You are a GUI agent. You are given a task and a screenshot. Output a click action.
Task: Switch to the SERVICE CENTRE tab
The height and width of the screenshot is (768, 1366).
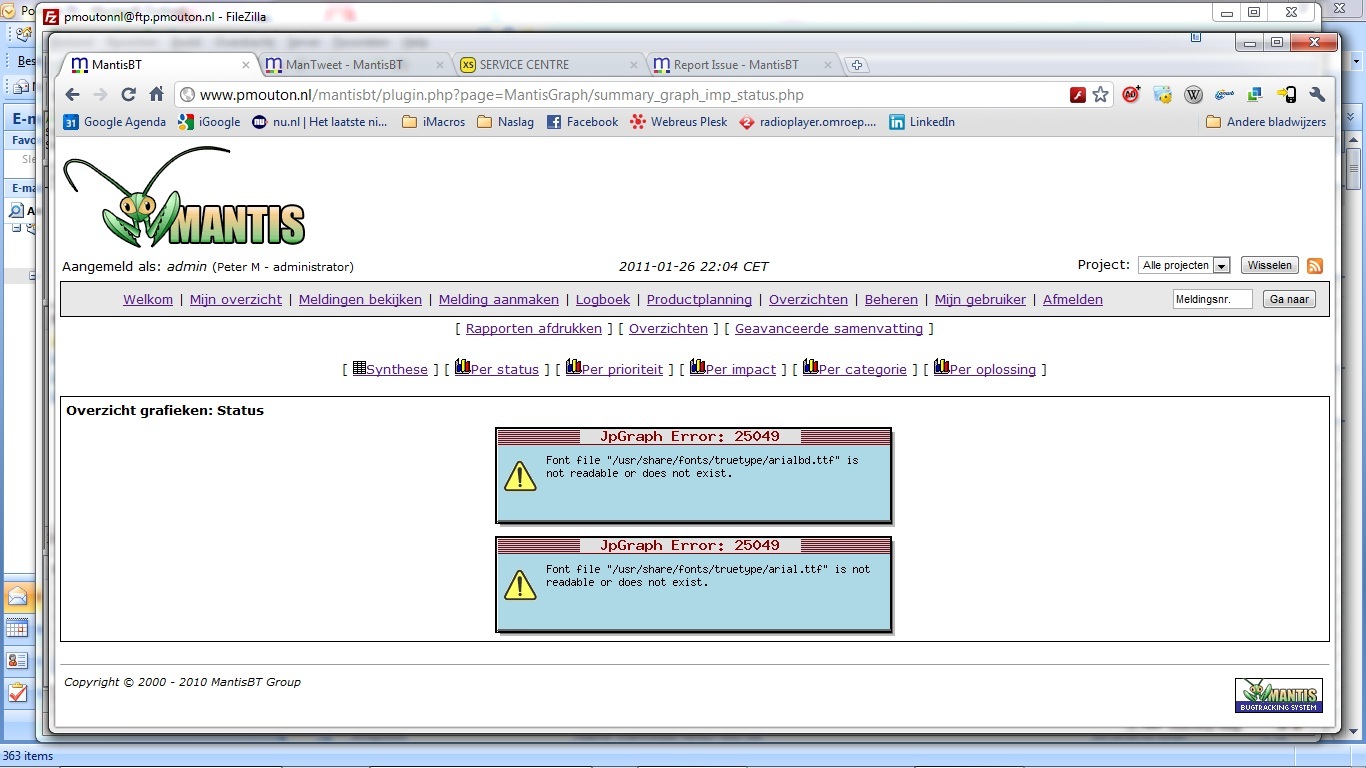[524, 65]
